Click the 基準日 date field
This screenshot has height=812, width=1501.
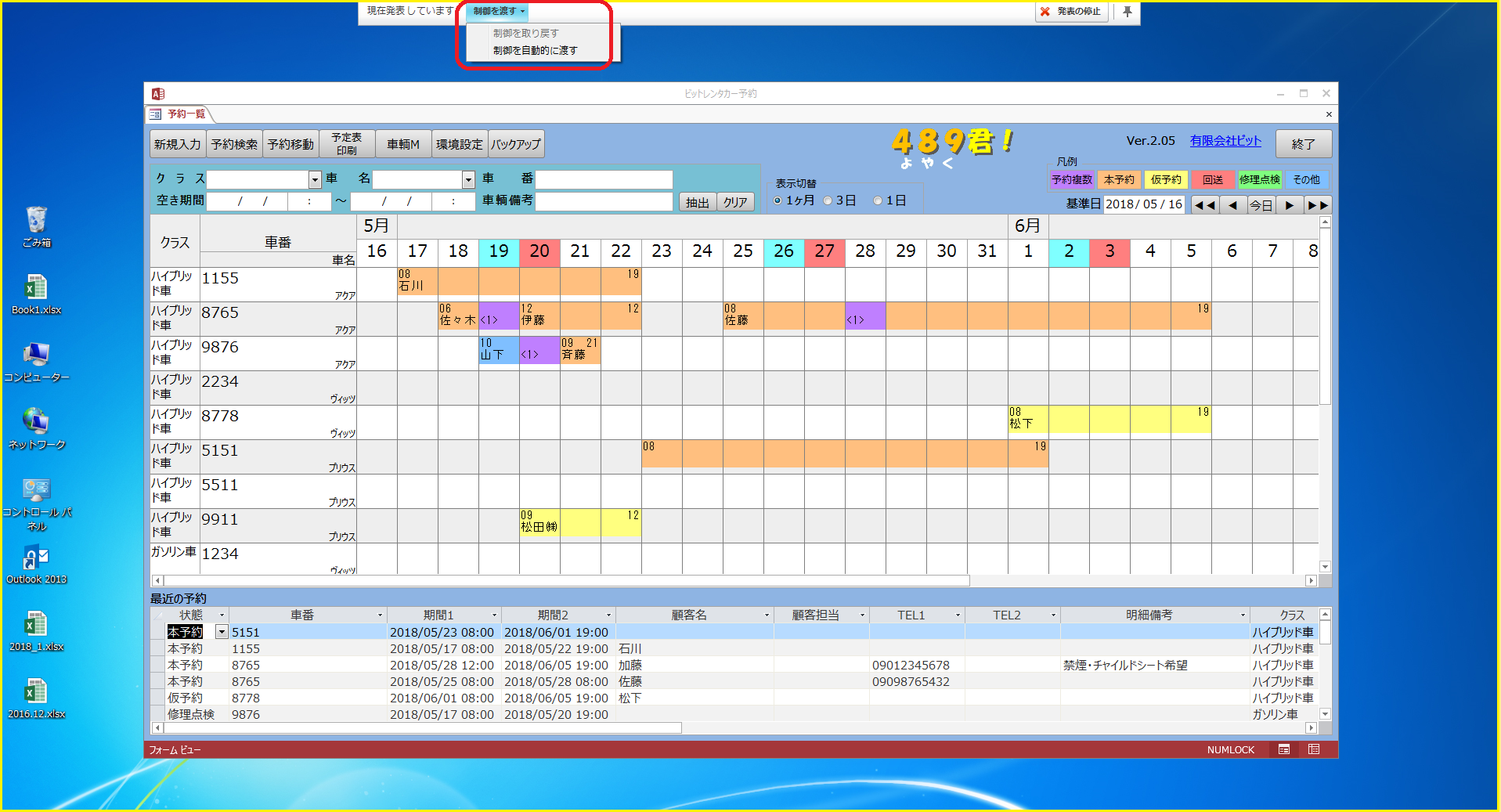(x=1145, y=204)
